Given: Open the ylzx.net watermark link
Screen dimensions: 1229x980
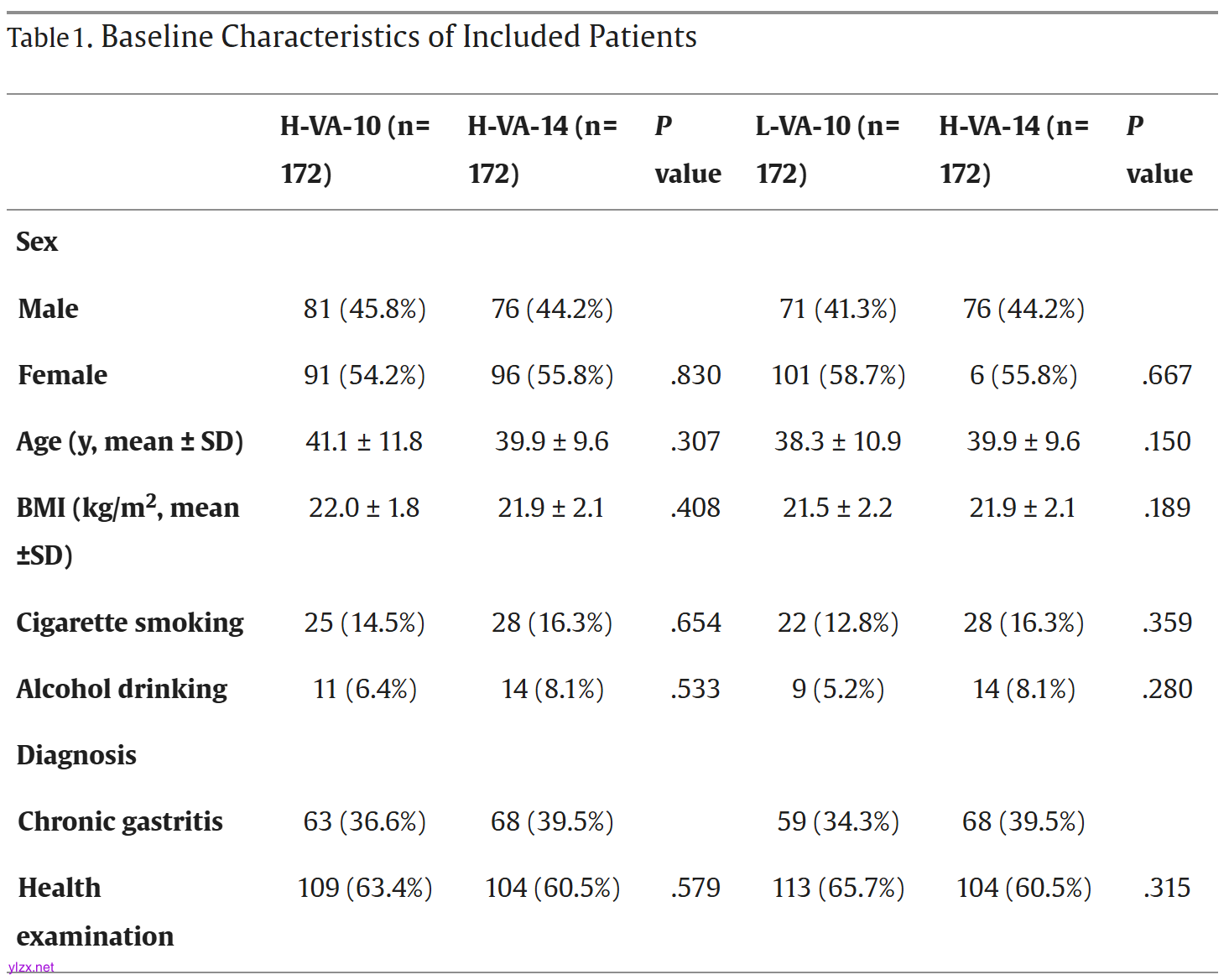Looking at the screenshot, I should pos(31,967).
